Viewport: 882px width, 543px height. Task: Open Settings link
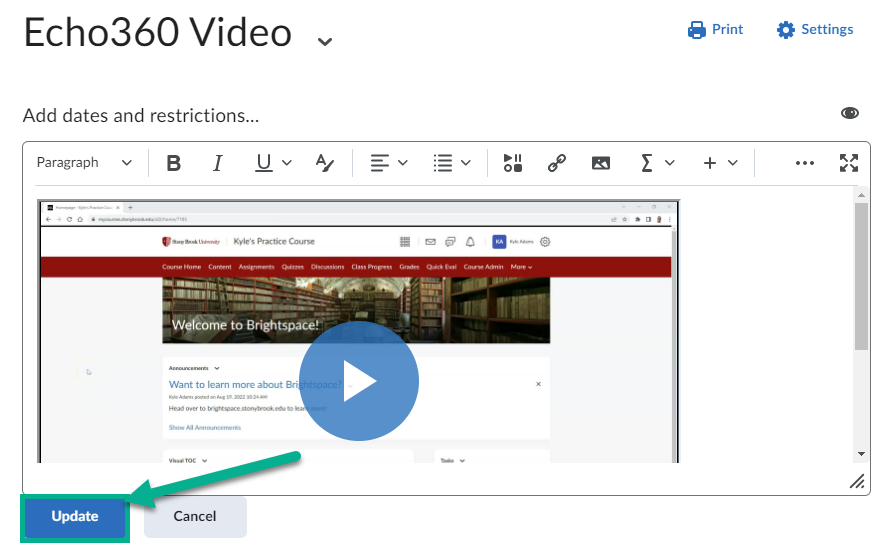click(815, 29)
